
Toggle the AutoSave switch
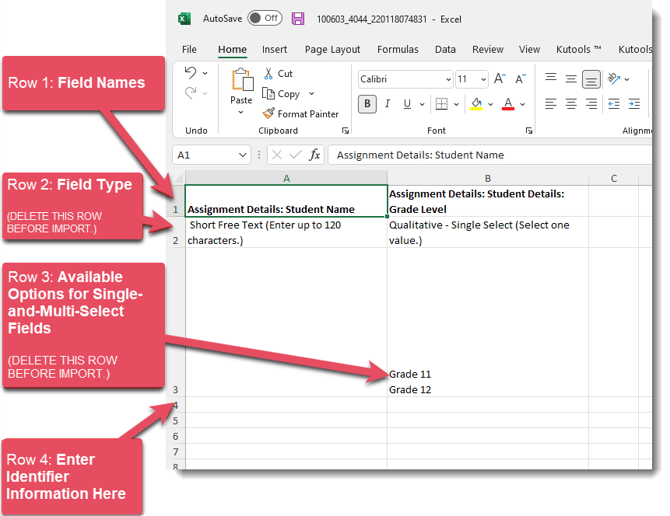[265, 18]
